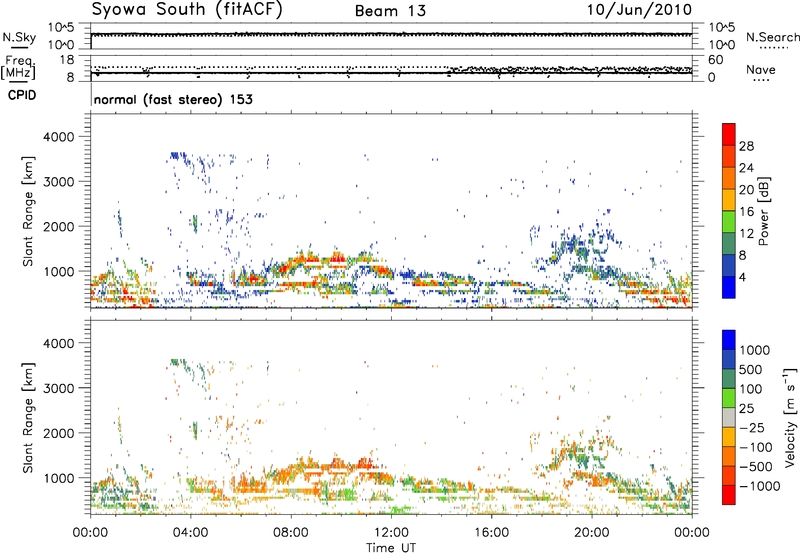This screenshot has width=800, height=554.
Task: Click the '-25' label on Velocity colorbar
Action: tap(754, 427)
